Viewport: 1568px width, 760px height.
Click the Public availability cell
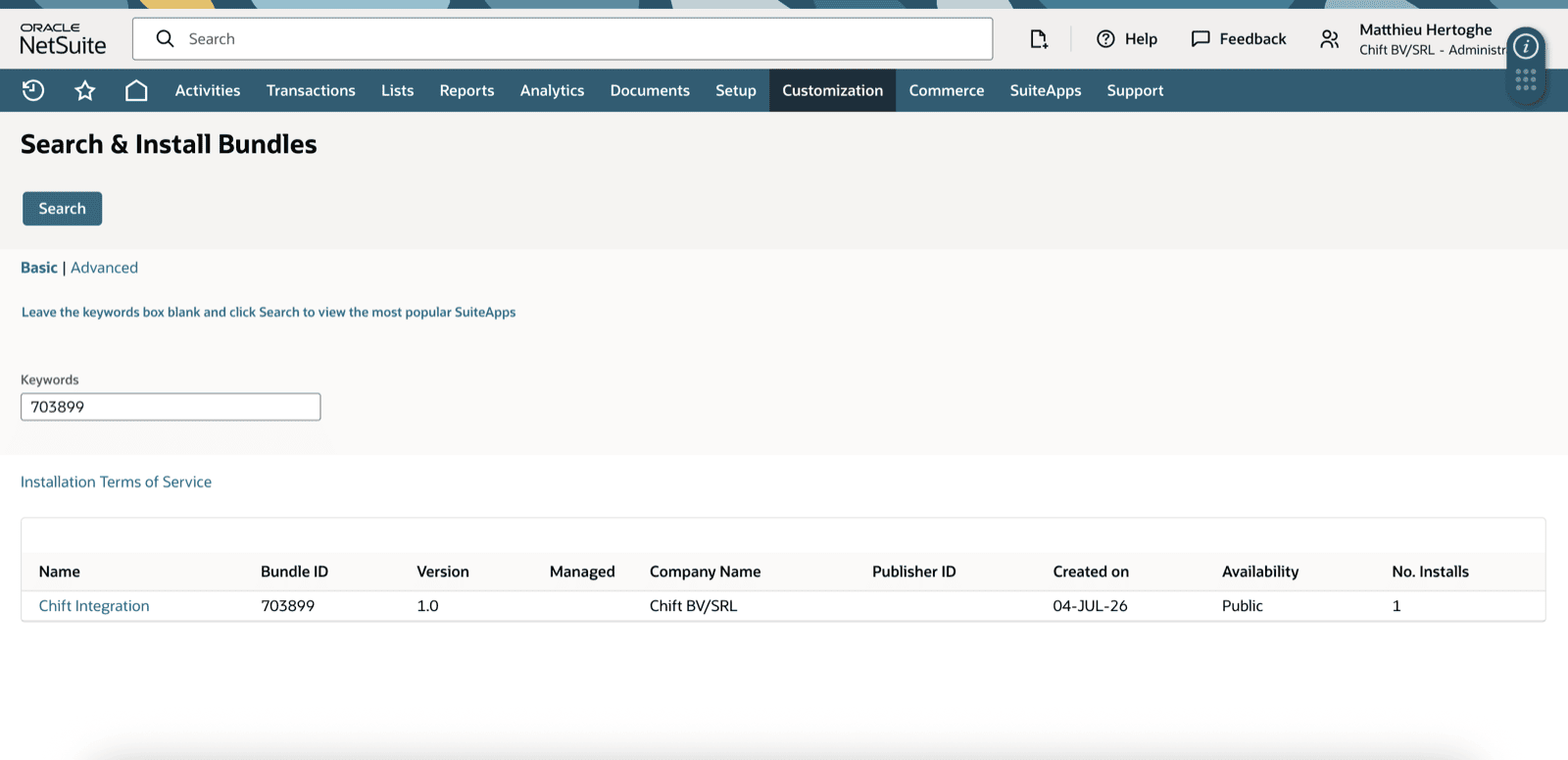[x=1242, y=606]
